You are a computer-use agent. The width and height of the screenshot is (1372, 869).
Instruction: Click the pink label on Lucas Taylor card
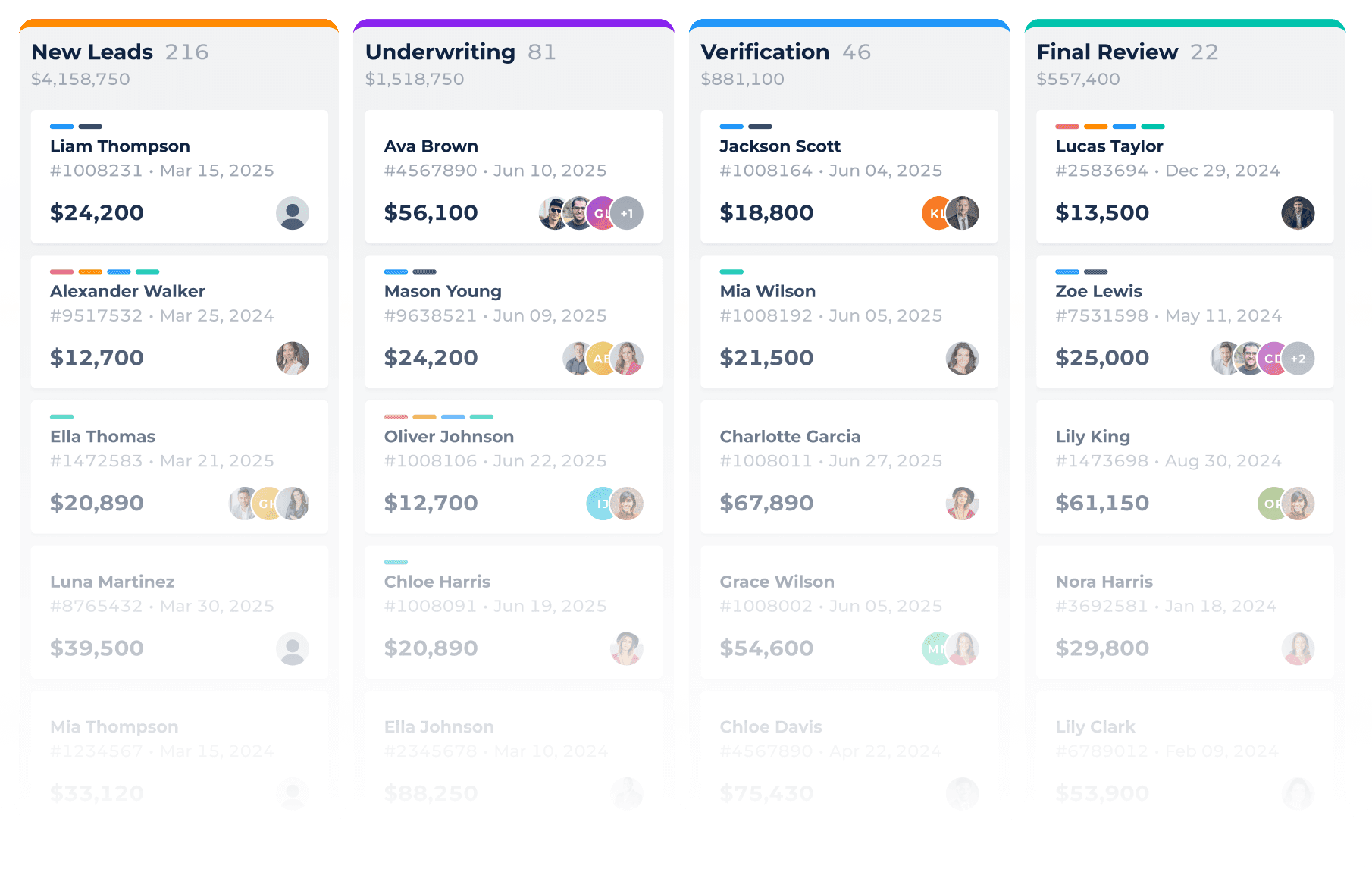[1067, 127]
